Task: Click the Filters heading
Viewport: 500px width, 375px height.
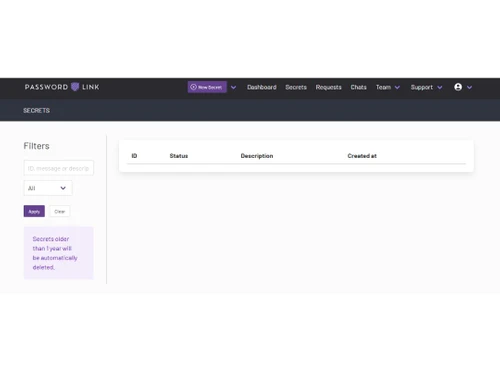Action: pos(36,146)
